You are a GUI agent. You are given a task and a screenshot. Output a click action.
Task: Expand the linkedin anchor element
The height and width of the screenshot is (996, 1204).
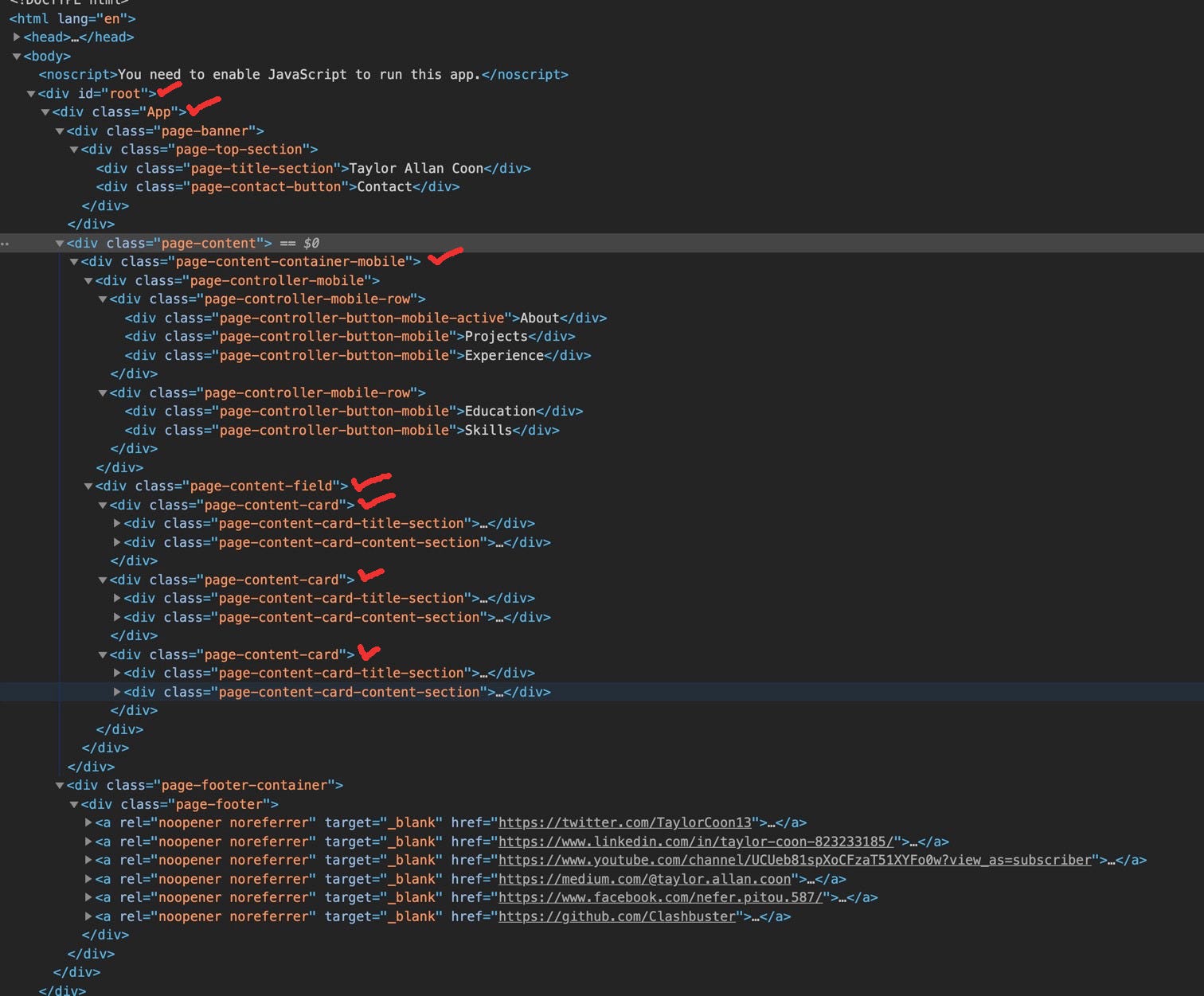pyautogui.click(x=88, y=842)
